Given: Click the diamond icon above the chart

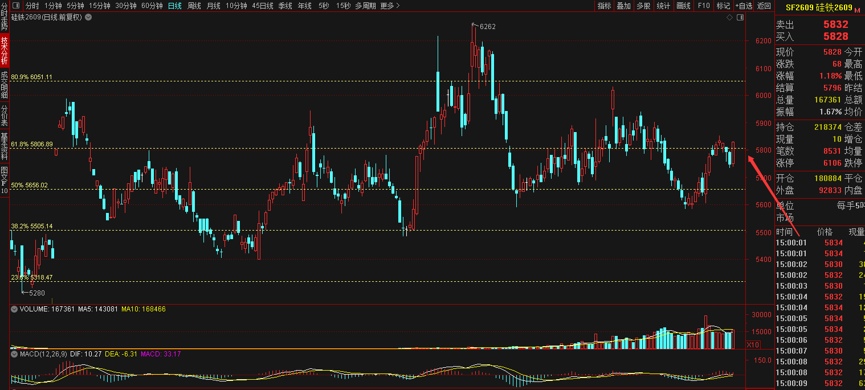Looking at the screenshot, I should pos(729,18).
